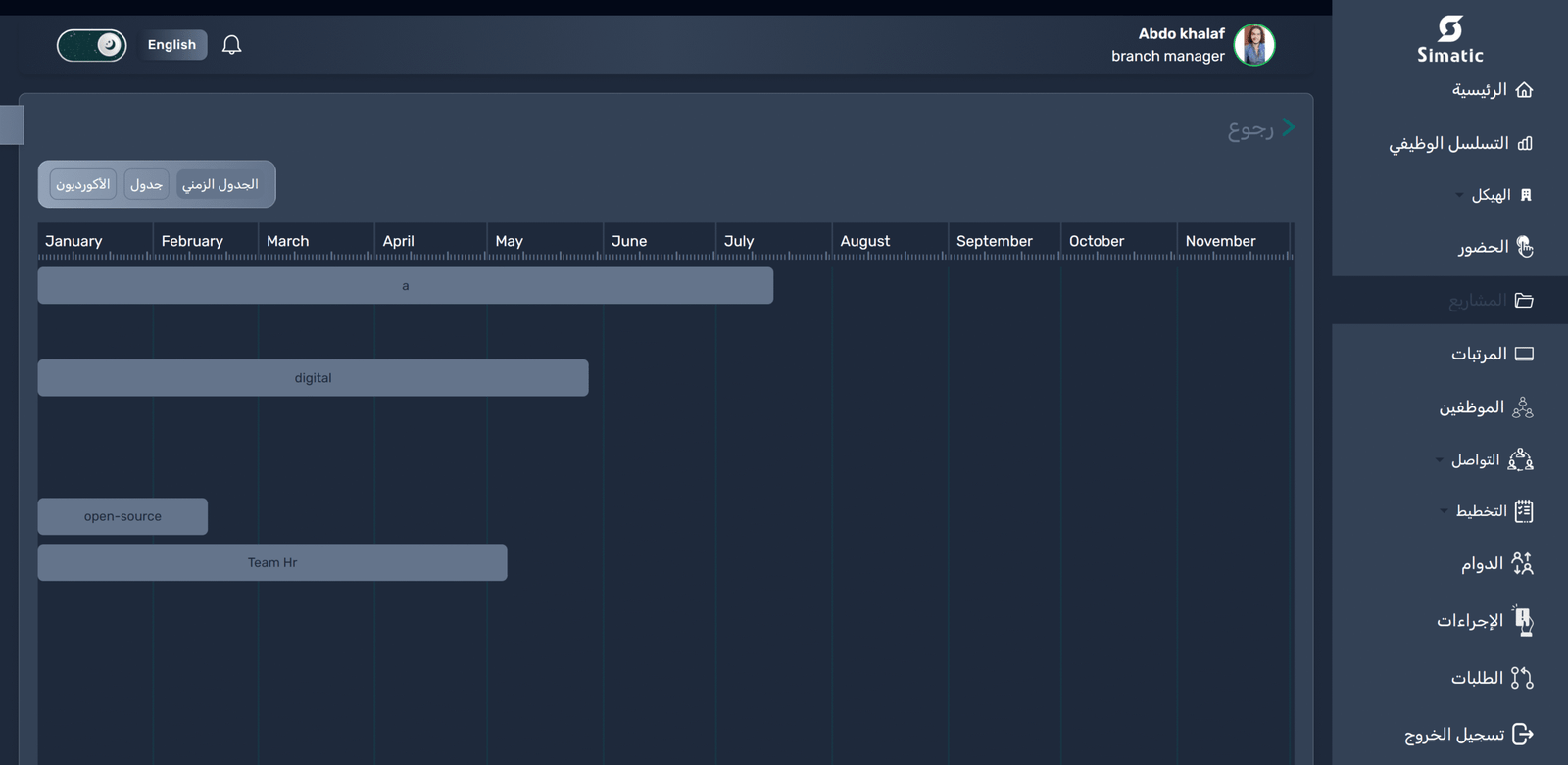Image resolution: width=1568 pixels, height=765 pixels.
Task: Click the home icon in sidebar
Action: (x=1524, y=90)
